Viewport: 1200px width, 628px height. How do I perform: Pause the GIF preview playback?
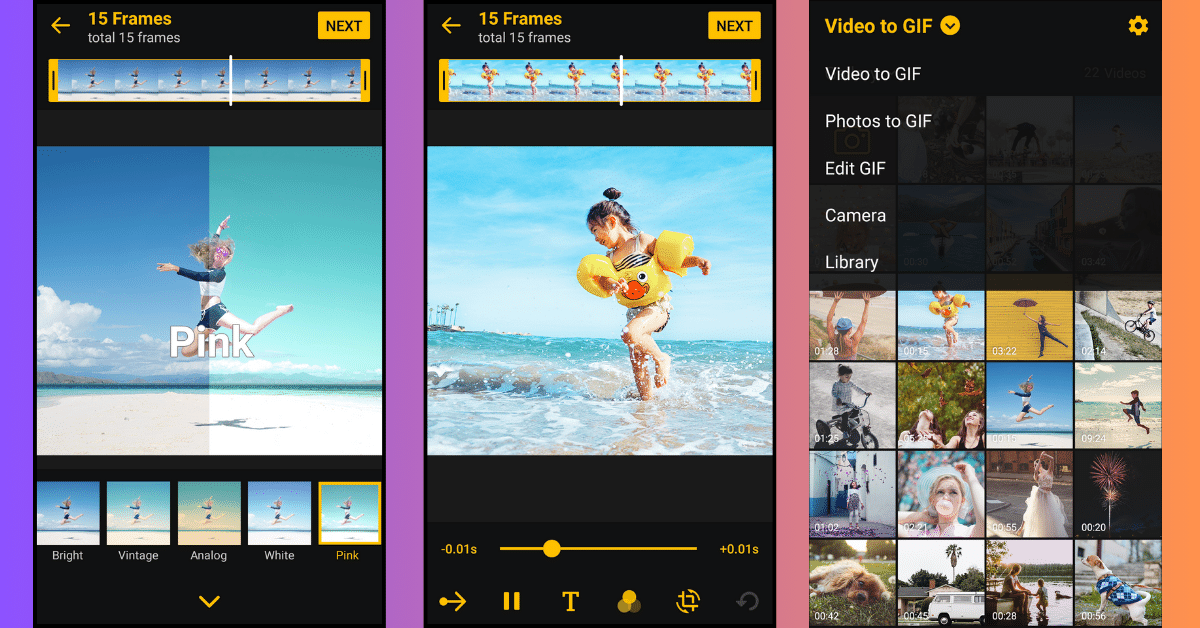pyautogui.click(x=511, y=601)
